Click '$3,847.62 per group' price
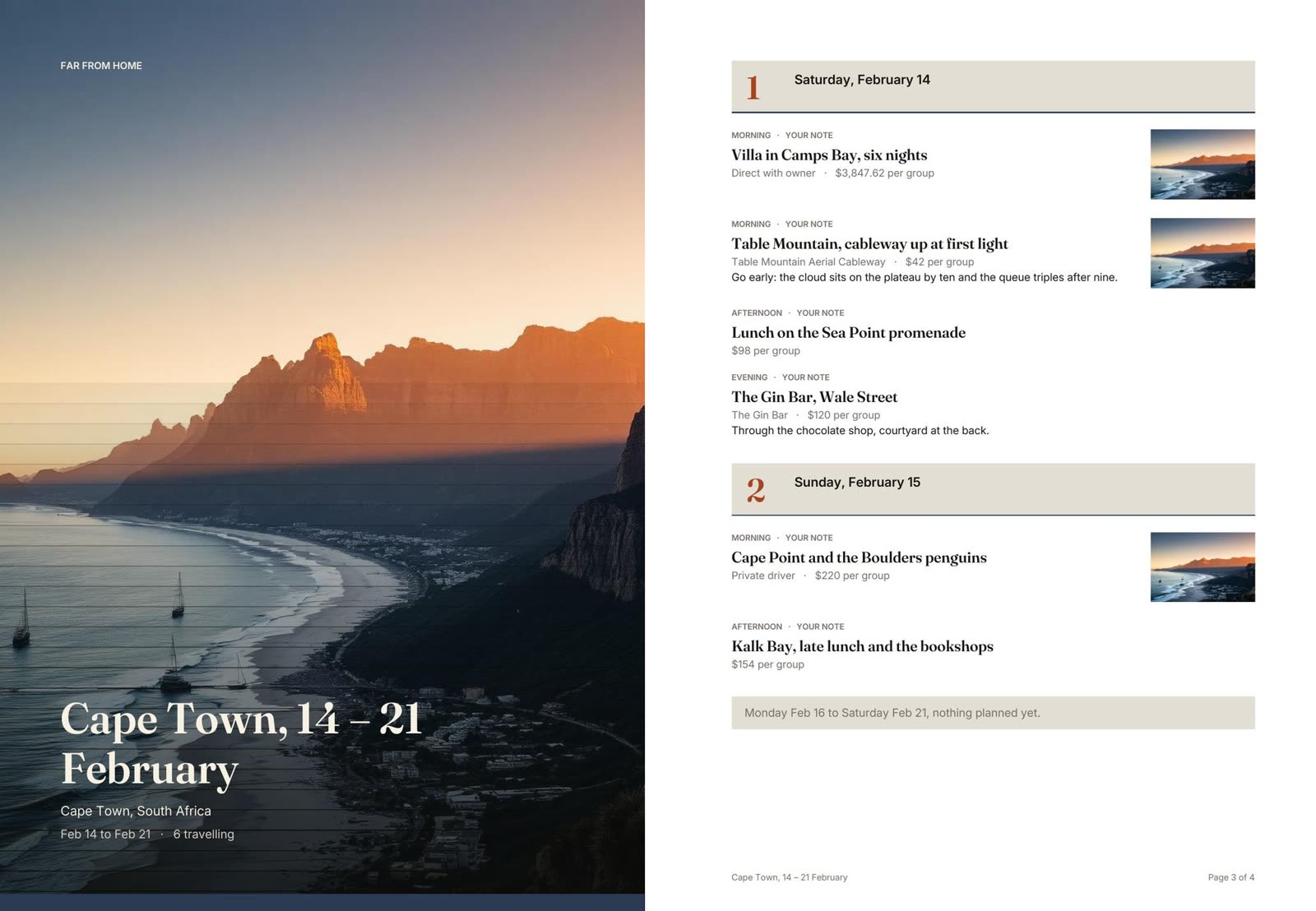 point(884,173)
